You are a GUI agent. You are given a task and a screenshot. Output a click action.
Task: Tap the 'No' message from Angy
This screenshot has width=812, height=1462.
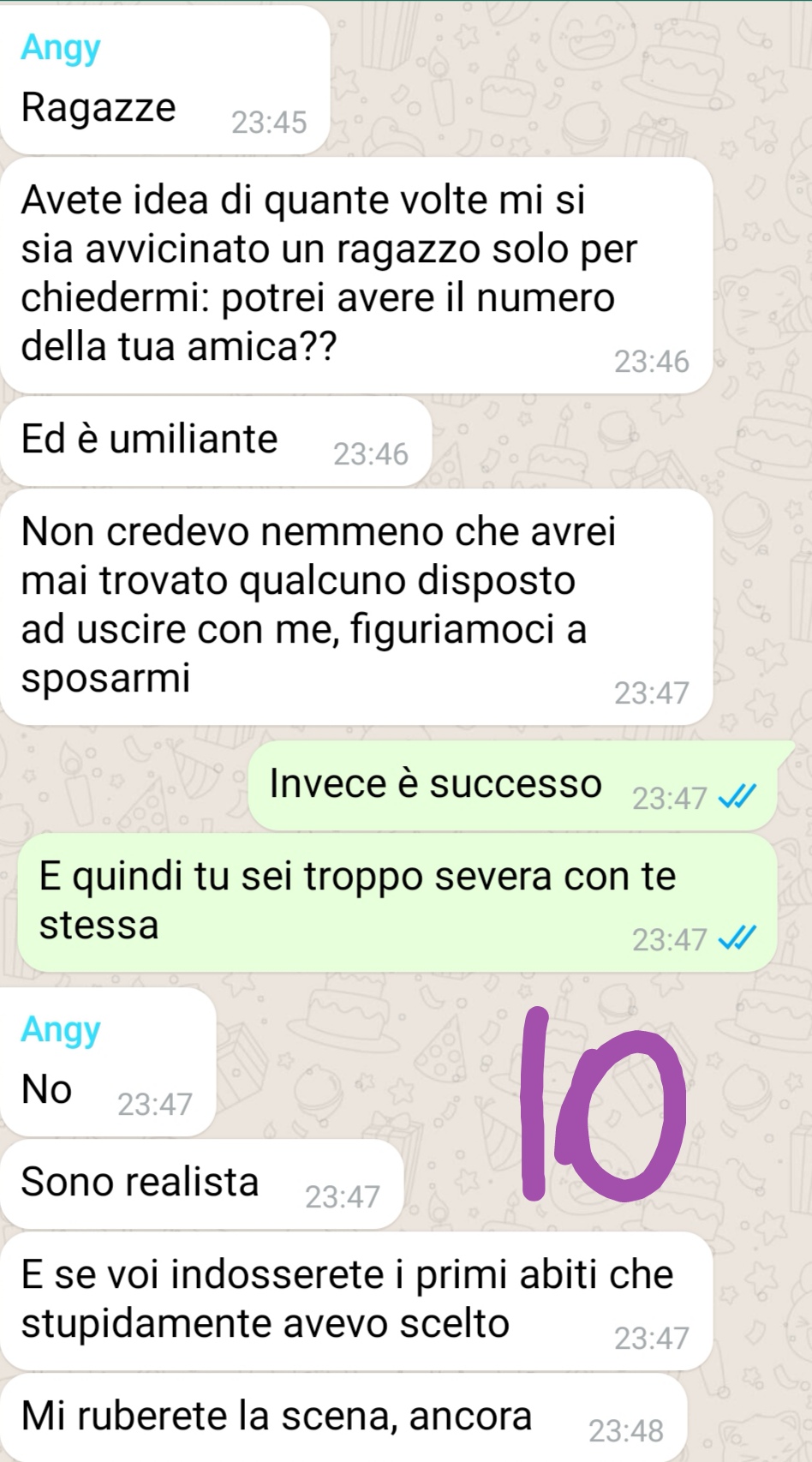[107, 1062]
